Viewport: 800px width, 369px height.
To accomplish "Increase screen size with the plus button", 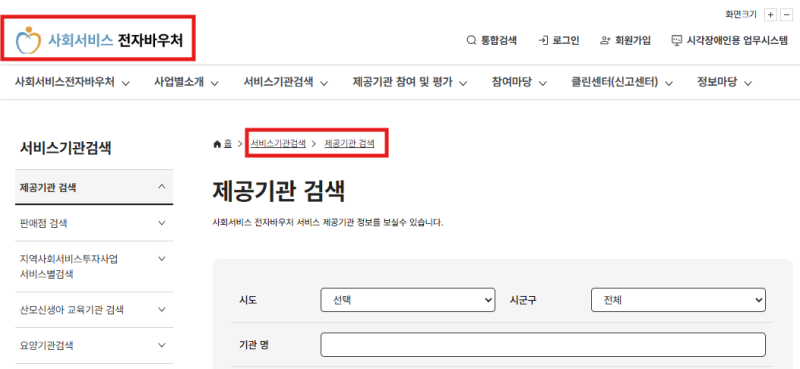I will [770, 15].
